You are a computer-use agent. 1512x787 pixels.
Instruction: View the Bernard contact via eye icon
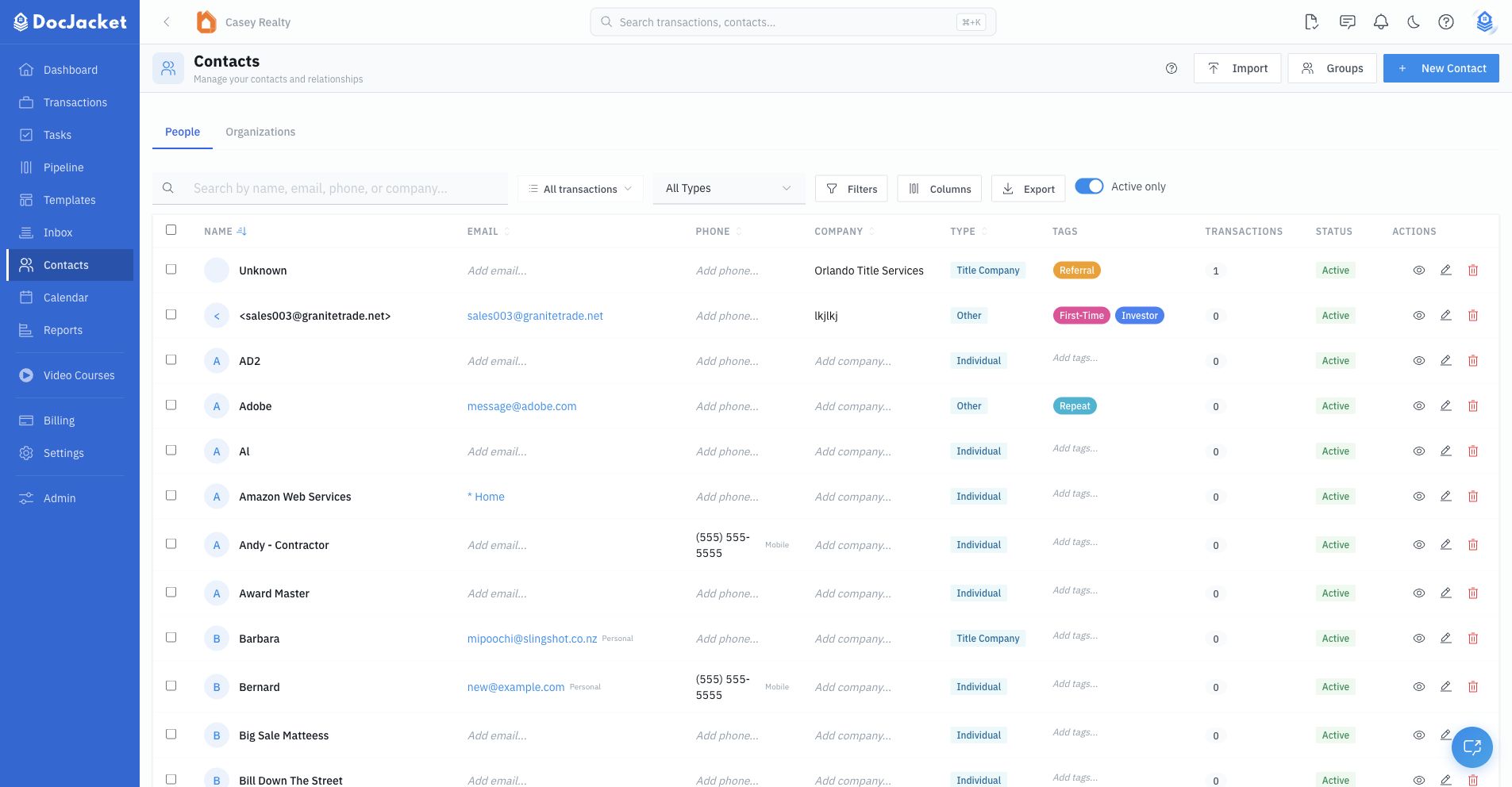tap(1419, 687)
